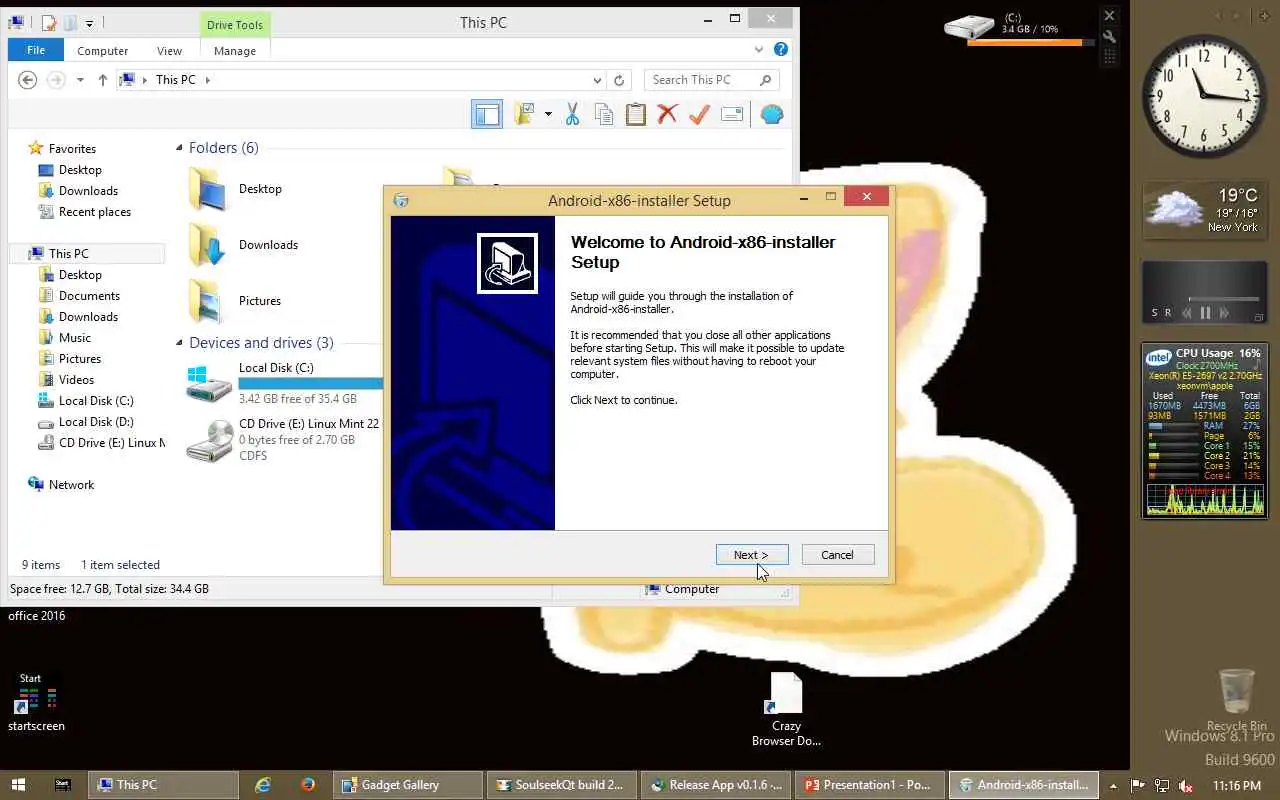Click the next track button on media gadget
This screenshot has height=800, width=1280.
point(1223,313)
